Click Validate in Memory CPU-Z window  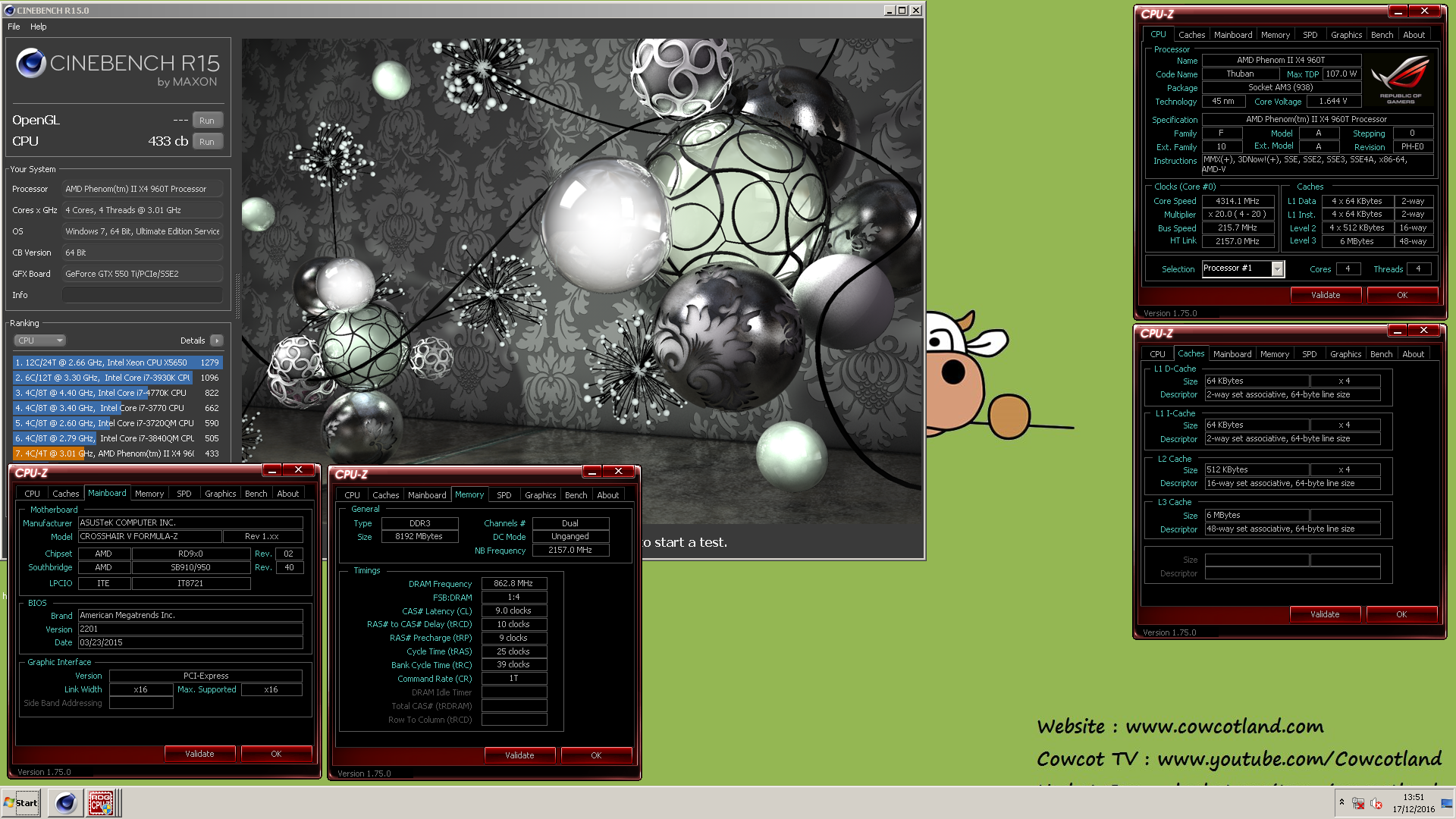point(519,755)
